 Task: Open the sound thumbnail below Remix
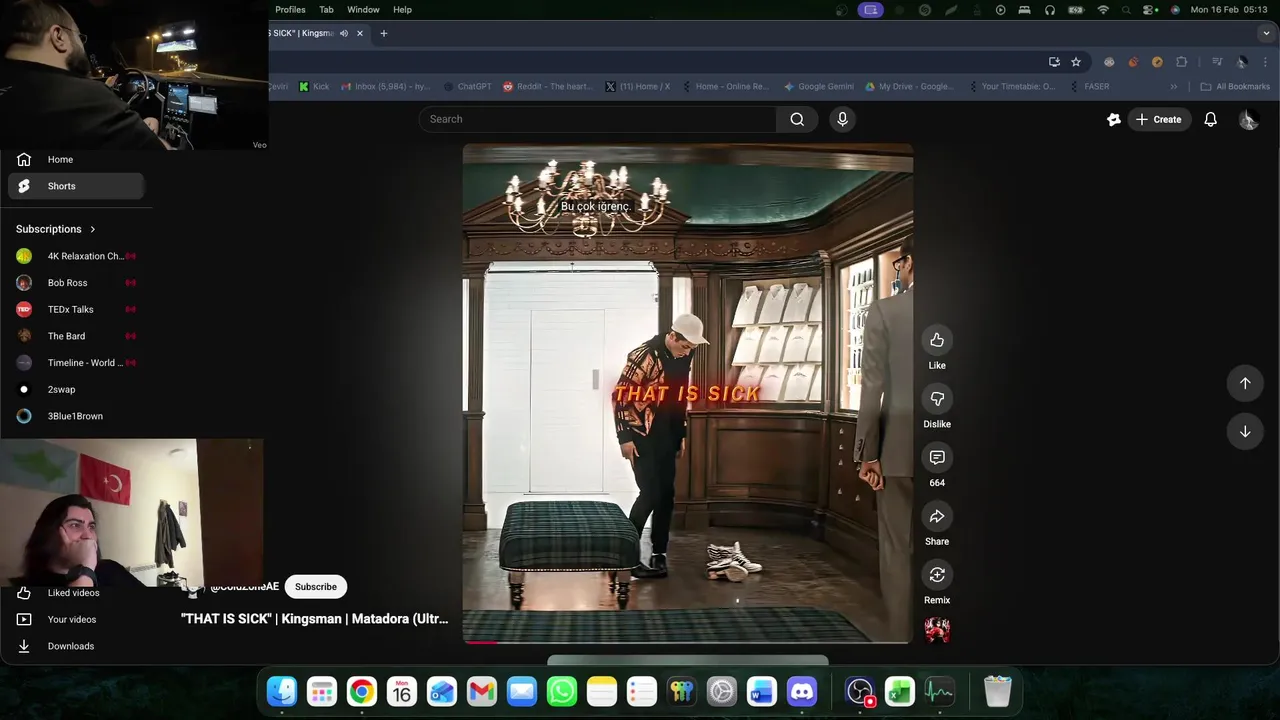click(937, 630)
